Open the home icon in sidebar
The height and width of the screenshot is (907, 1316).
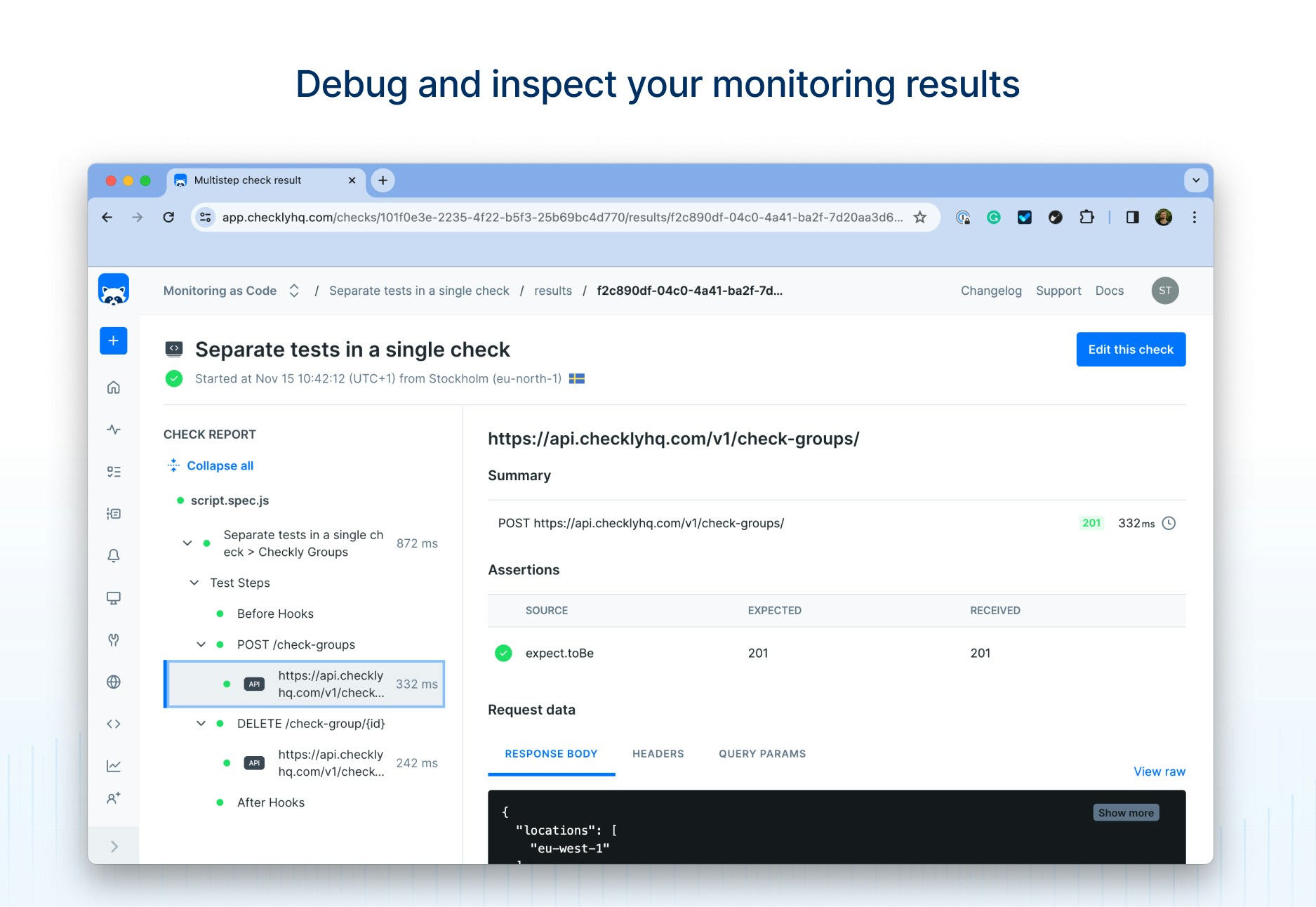pyautogui.click(x=113, y=388)
